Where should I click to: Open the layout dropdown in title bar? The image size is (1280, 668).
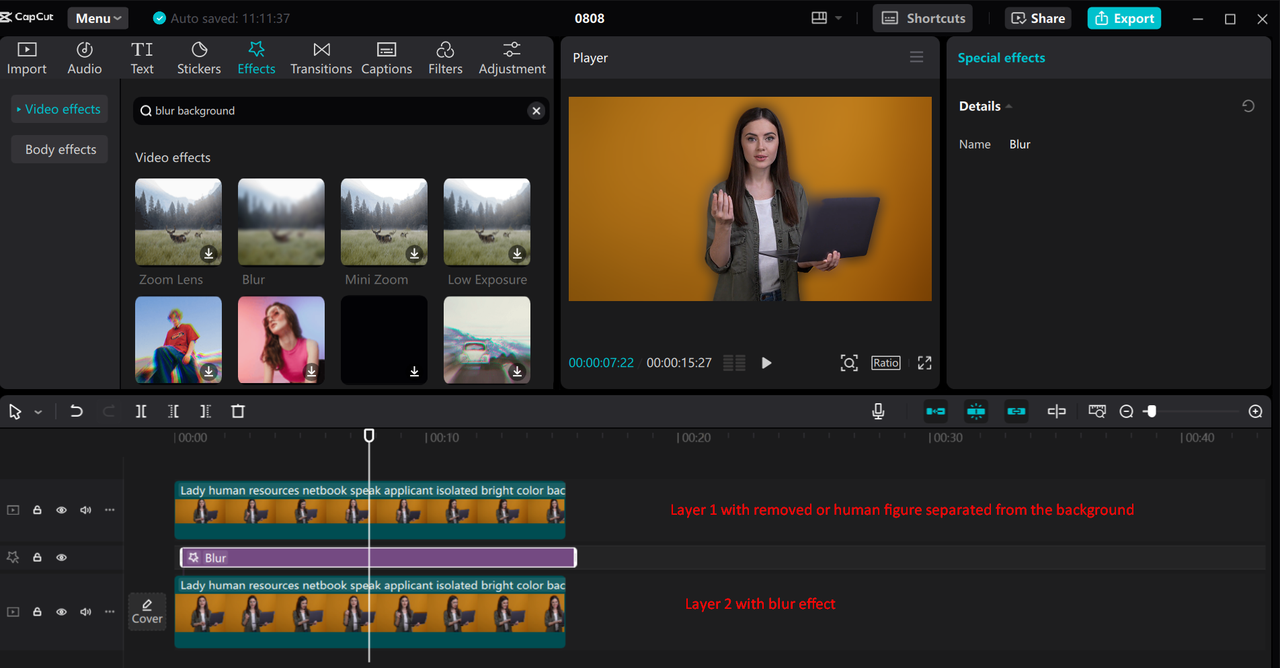[827, 18]
